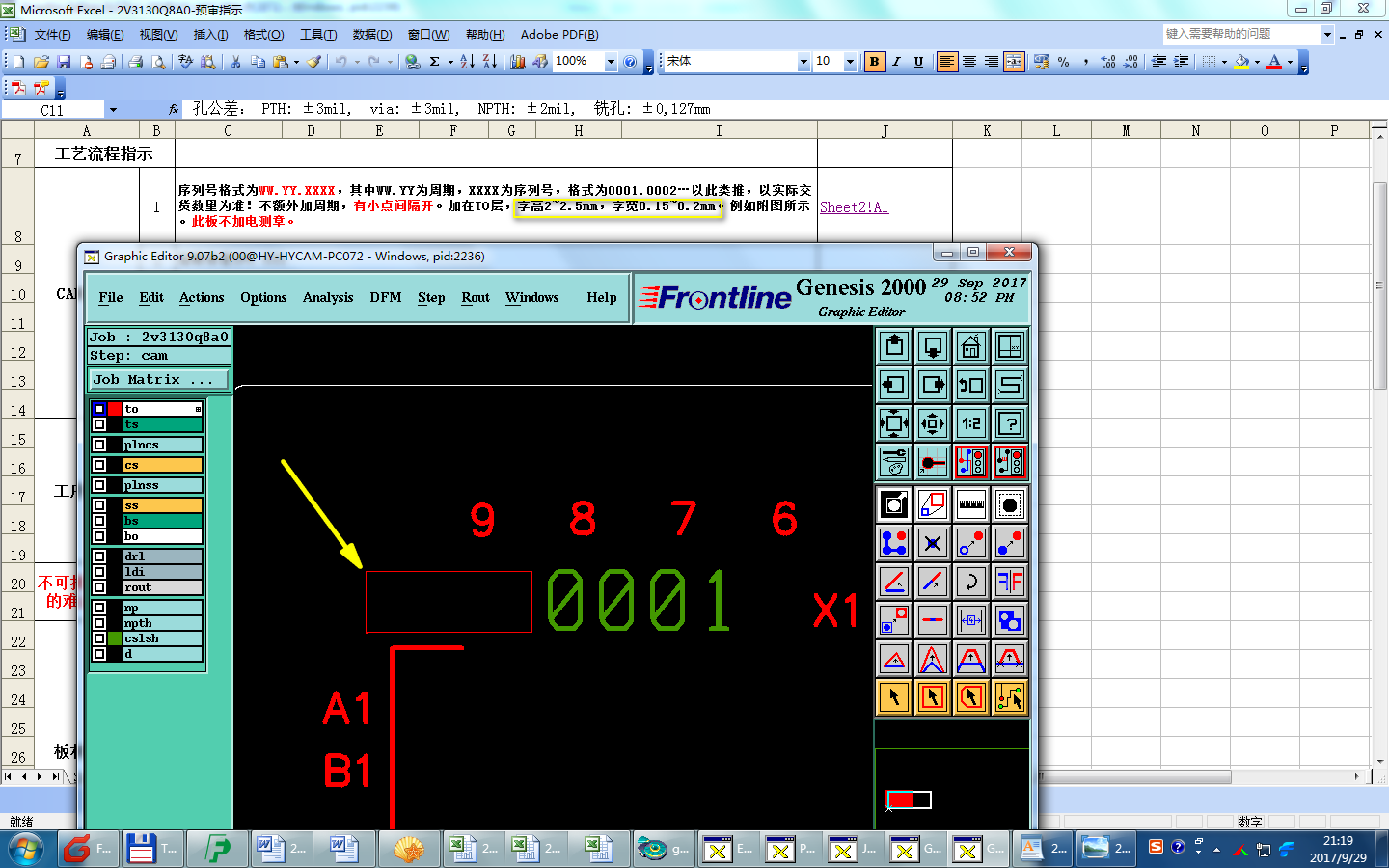The width and height of the screenshot is (1389, 868).
Task: Click the net selection arrow tool
Action: (1010, 697)
